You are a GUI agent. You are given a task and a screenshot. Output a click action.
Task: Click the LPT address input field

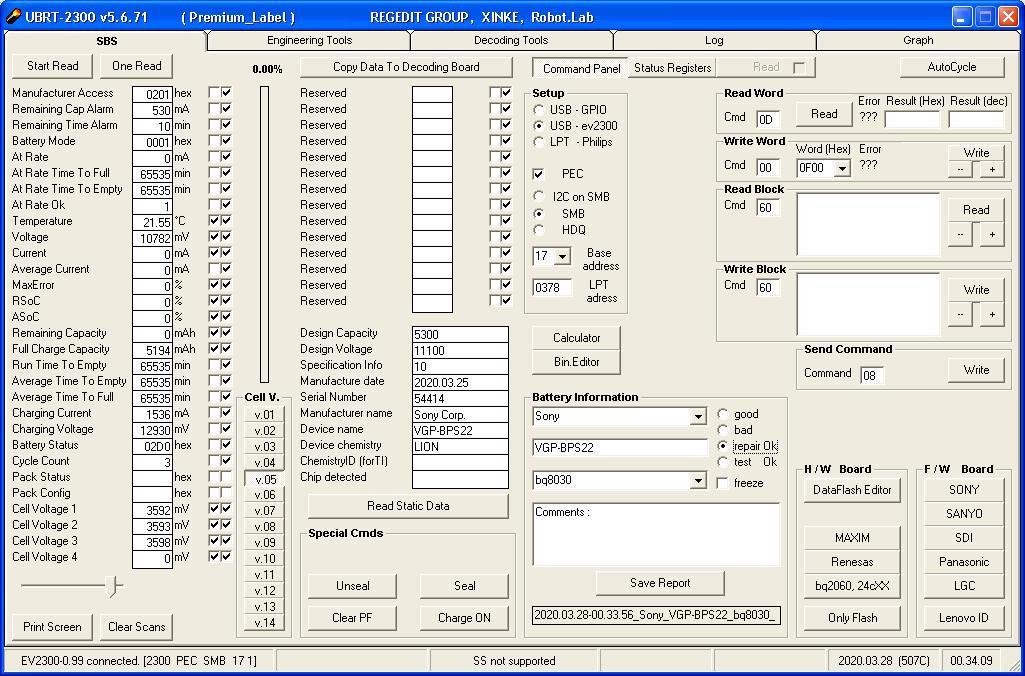pos(552,288)
